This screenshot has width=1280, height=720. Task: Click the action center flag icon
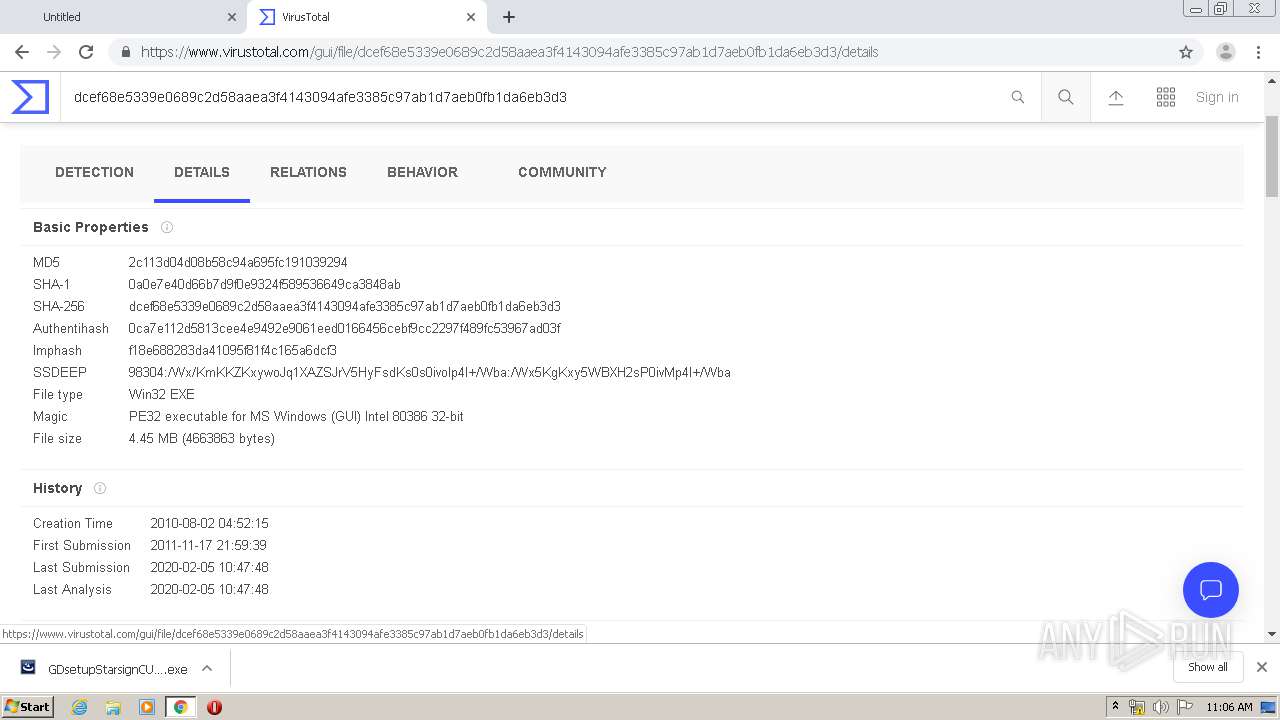[x=1185, y=707]
